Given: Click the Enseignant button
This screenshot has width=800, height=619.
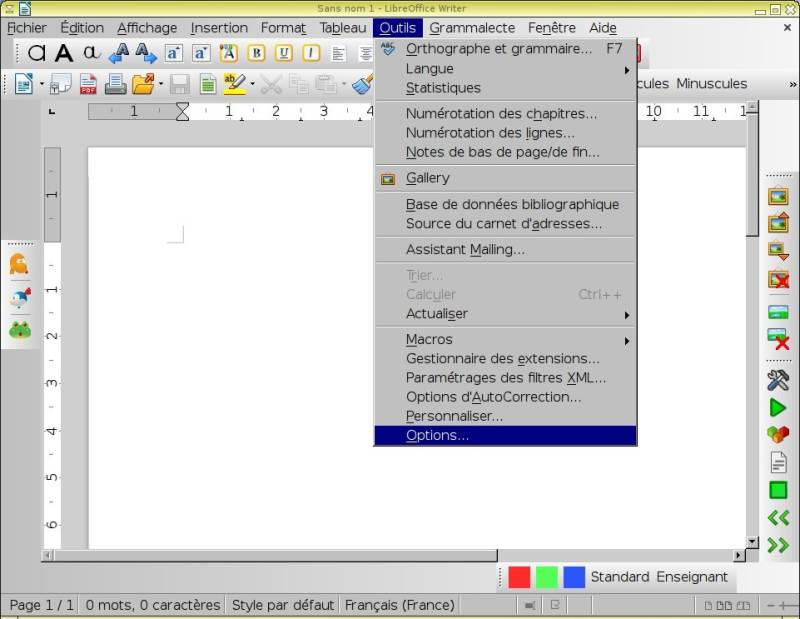Looking at the screenshot, I should pyautogui.click(x=692, y=577).
